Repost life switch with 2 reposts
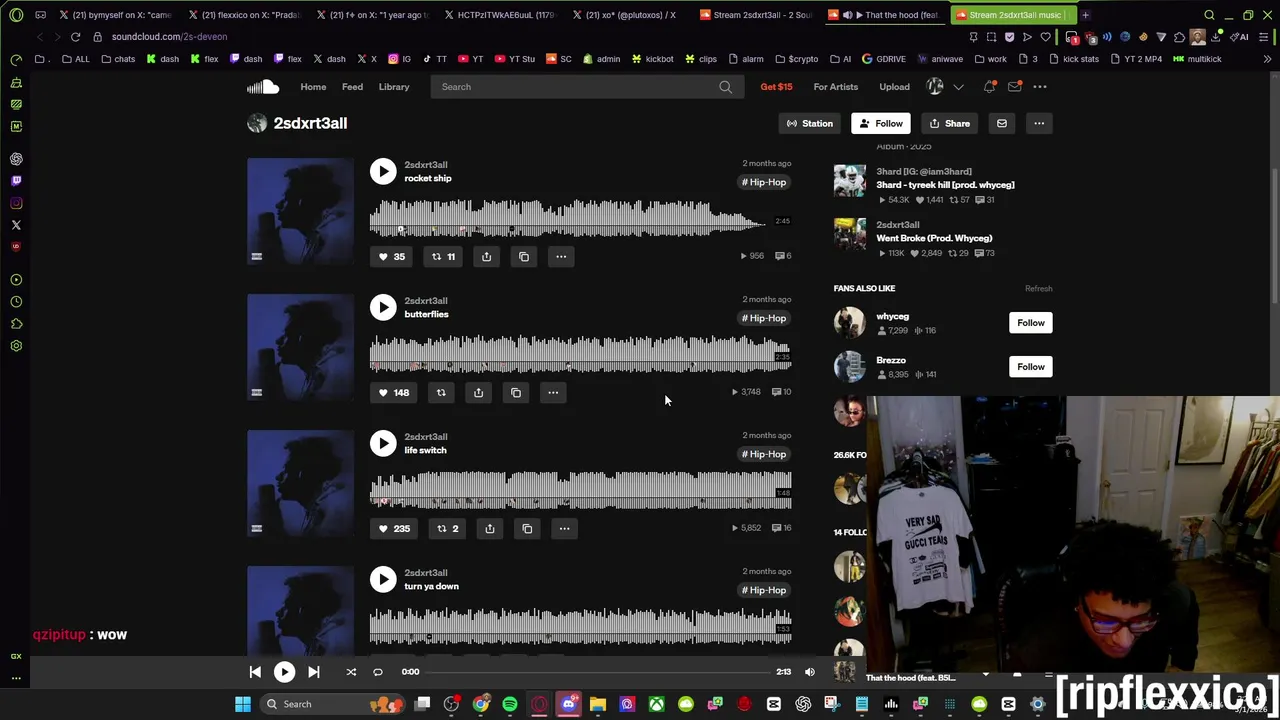Screen dimensions: 1280x720 (x=447, y=529)
